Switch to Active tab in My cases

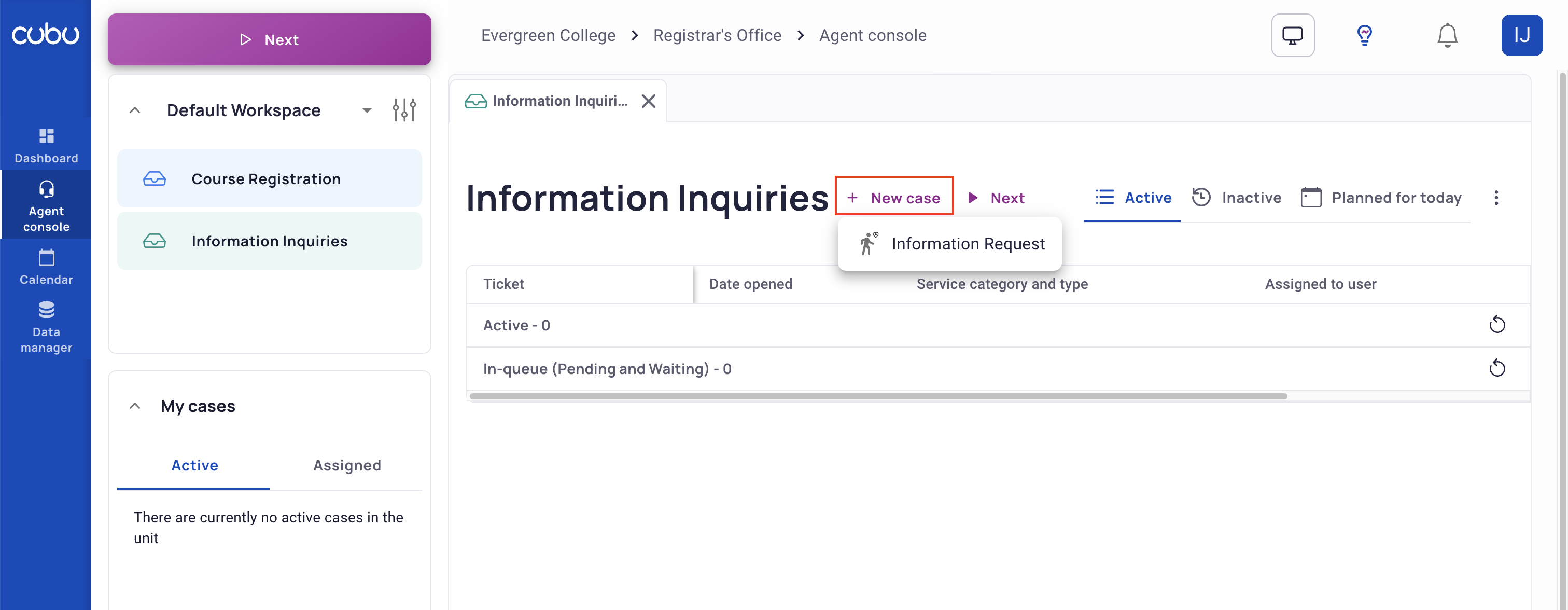coord(194,466)
